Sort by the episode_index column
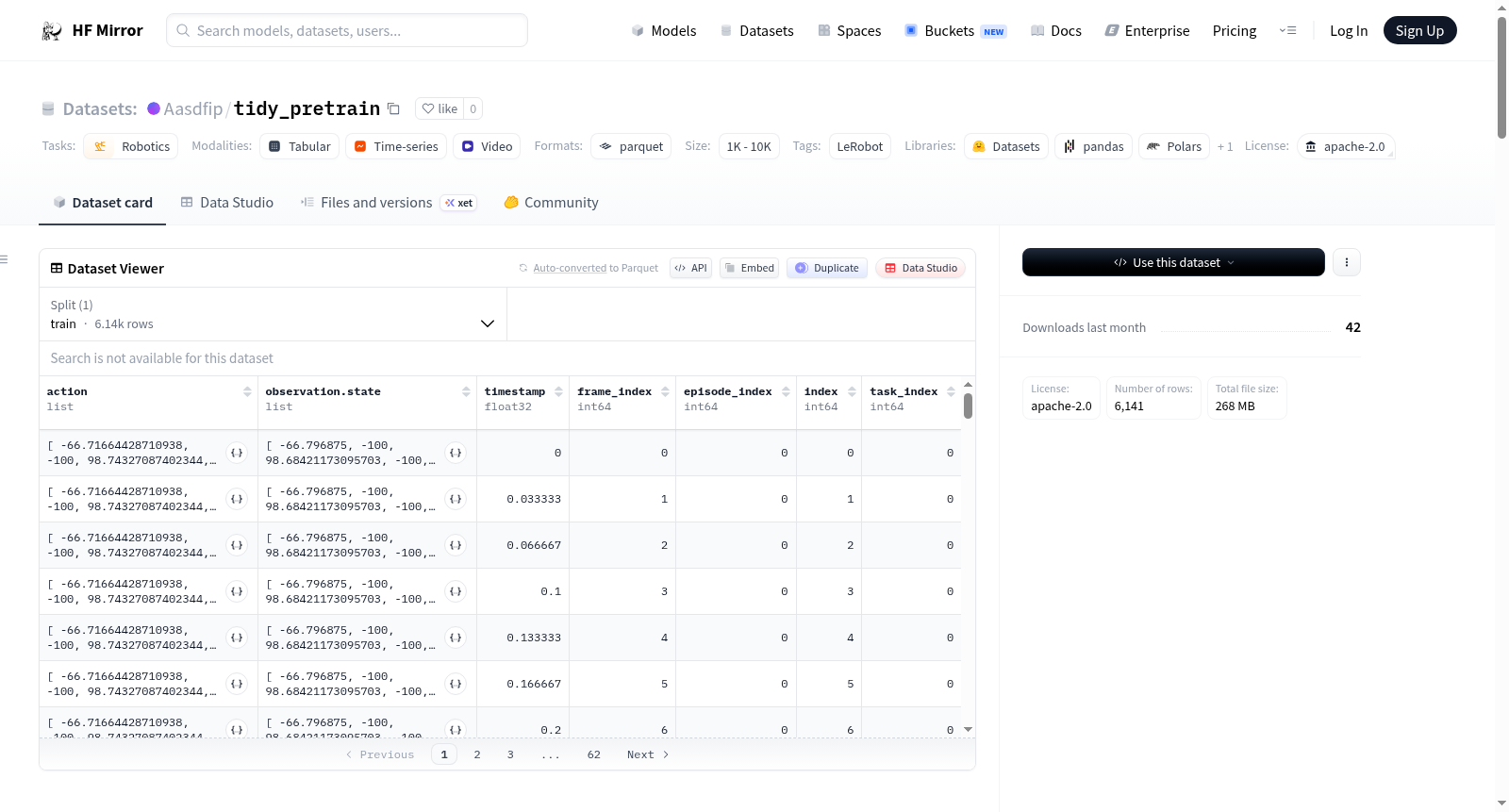 tap(786, 391)
